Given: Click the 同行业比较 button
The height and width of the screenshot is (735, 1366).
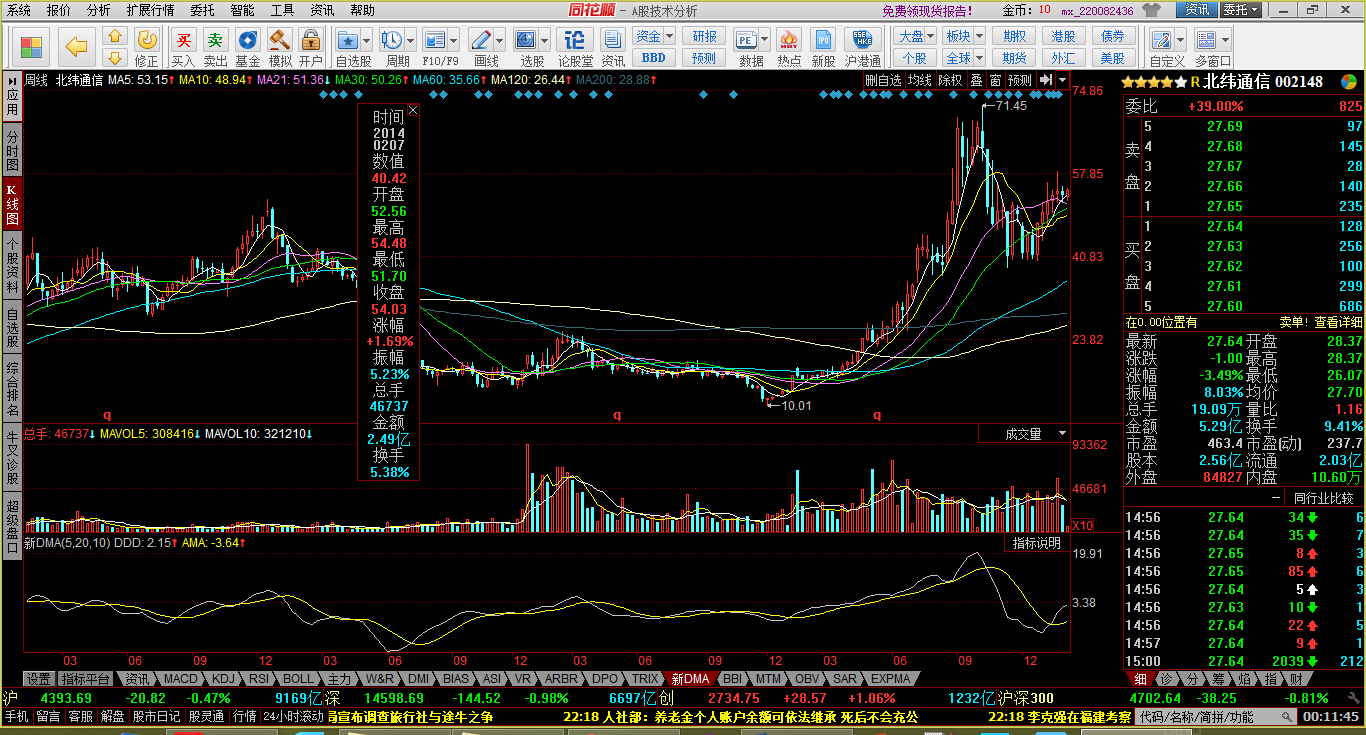Looking at the screenshot, I should [x=1321, y=497].
